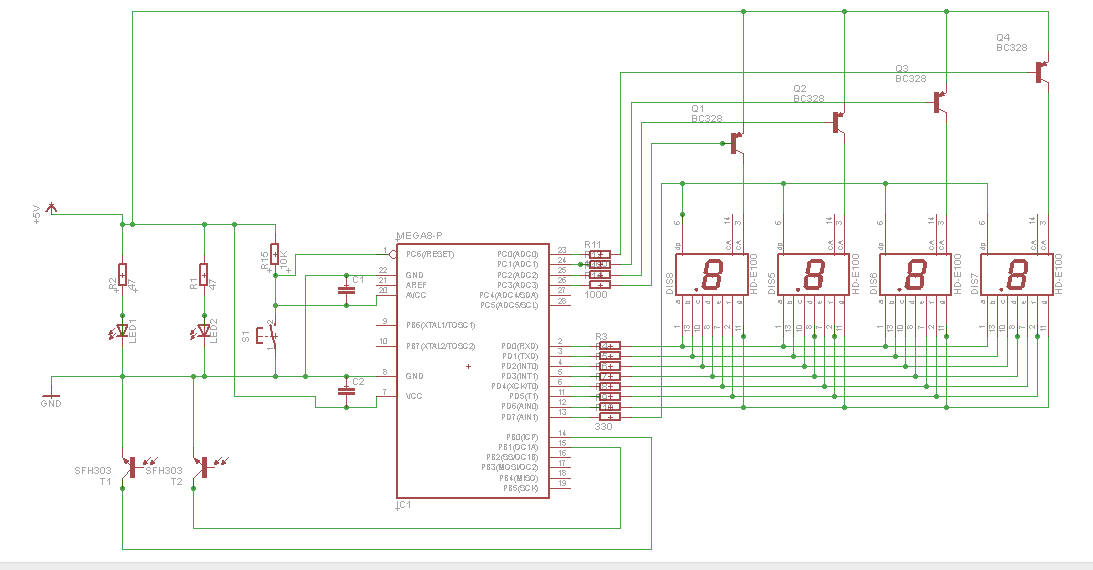This screenshot has width=1093, height=570.
Task: Select R11 array resistor on PC0 line
Action: click(x=599, y=254)
